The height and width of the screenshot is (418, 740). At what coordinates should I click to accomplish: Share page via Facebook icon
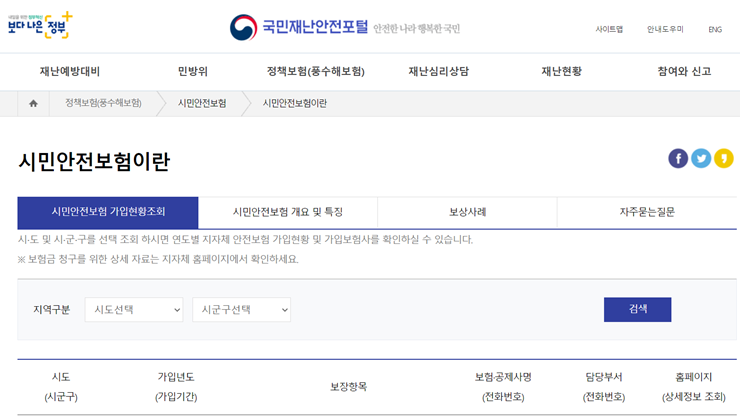click(678, 159)
